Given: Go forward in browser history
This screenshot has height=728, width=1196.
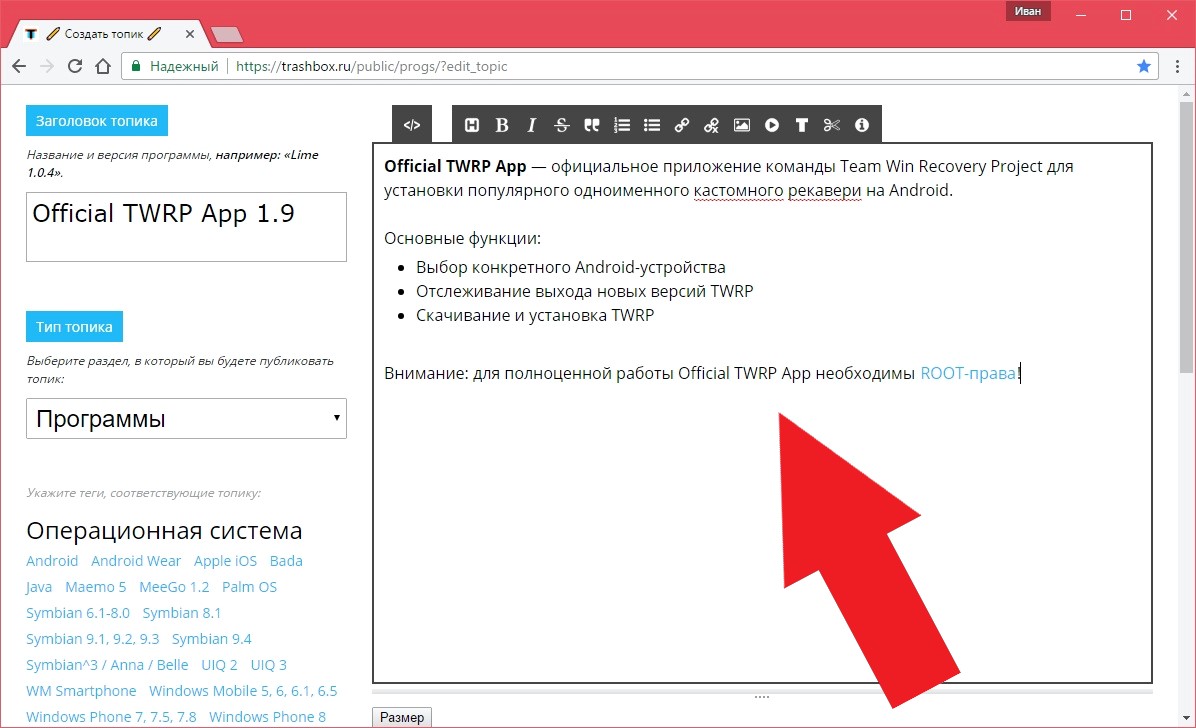Looking at the screenshot, I should (x=47, y=66).
